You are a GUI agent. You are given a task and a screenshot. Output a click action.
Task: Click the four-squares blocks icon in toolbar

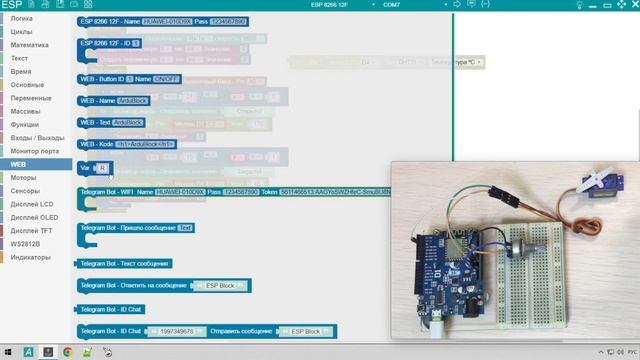coord(88,4)
